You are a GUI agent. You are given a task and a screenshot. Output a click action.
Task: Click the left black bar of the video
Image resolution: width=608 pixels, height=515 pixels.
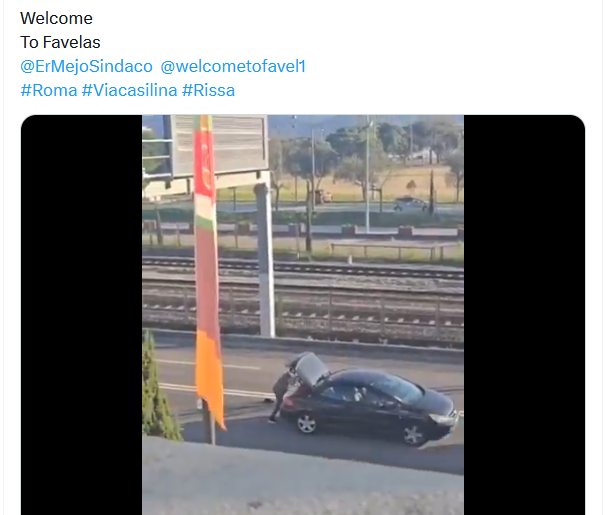[81, 315]
